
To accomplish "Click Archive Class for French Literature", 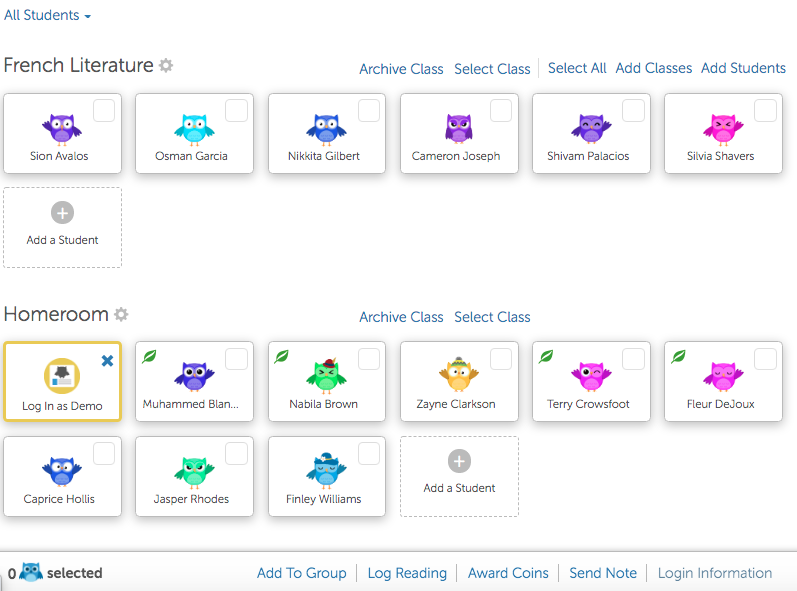I will [401, 69].
